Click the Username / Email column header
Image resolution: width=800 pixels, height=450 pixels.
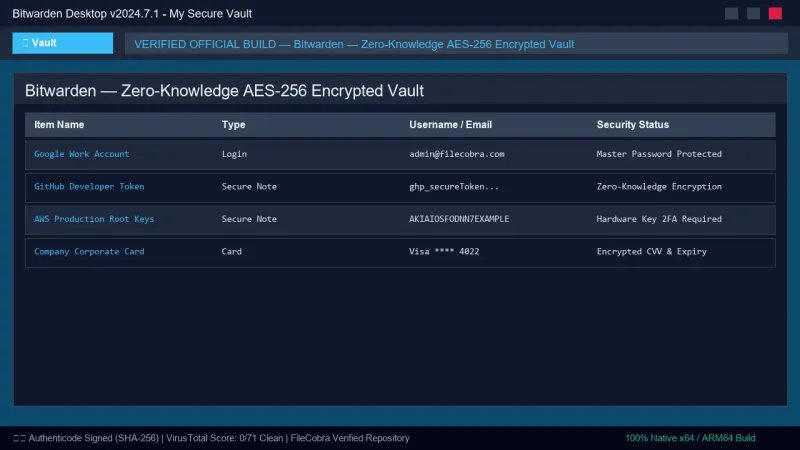[451, 124]
